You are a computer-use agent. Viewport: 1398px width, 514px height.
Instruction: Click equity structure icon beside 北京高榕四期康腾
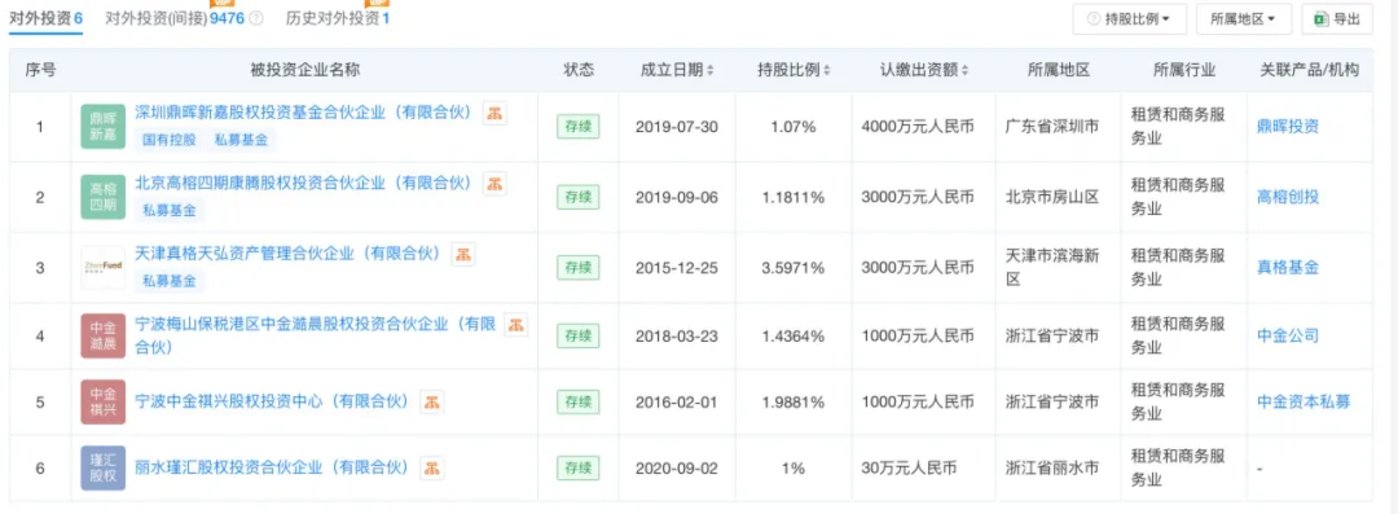494,183
